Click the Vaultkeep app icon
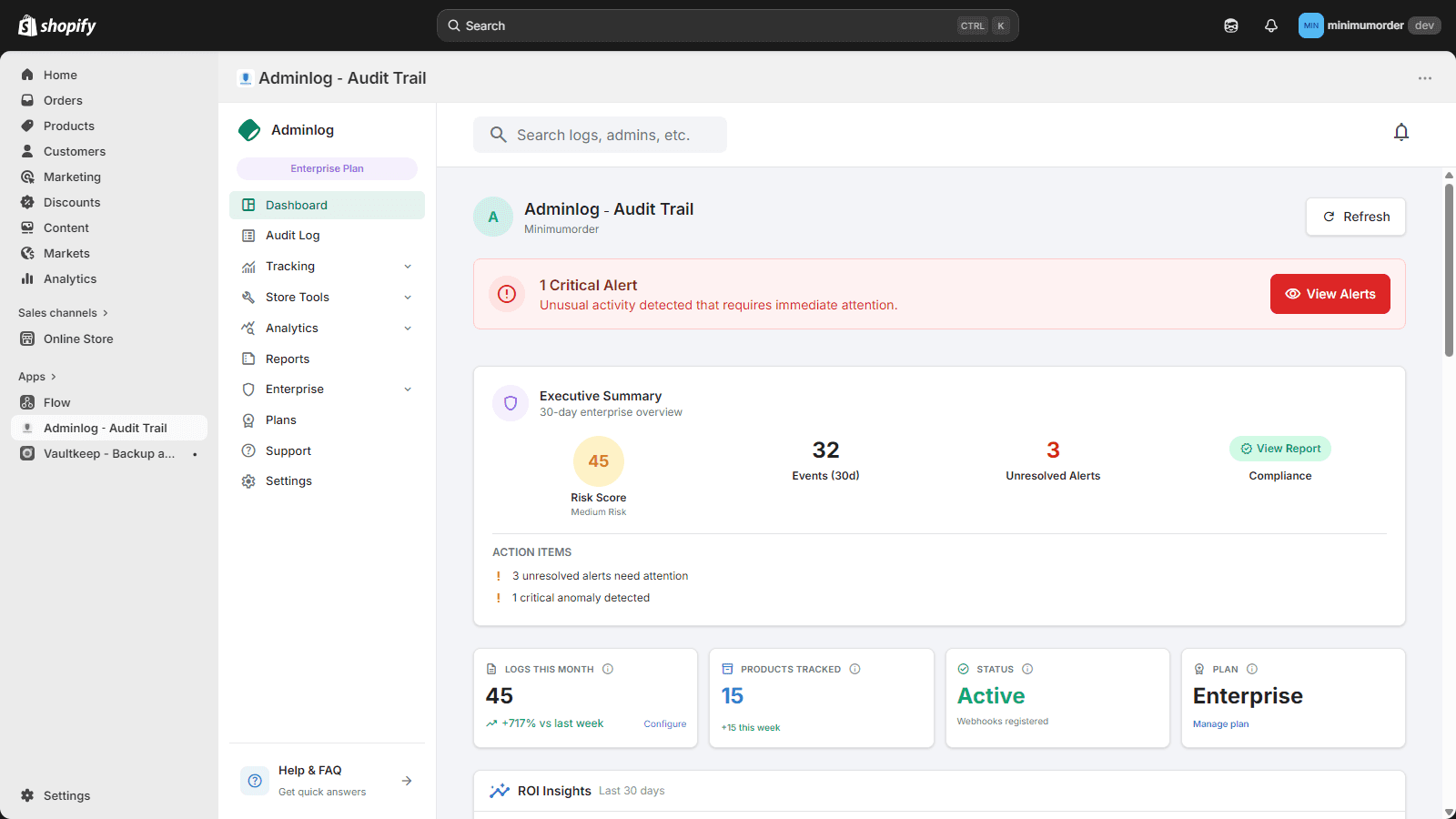The width and height of the screenshot is (1456, 819). point(27,453)
